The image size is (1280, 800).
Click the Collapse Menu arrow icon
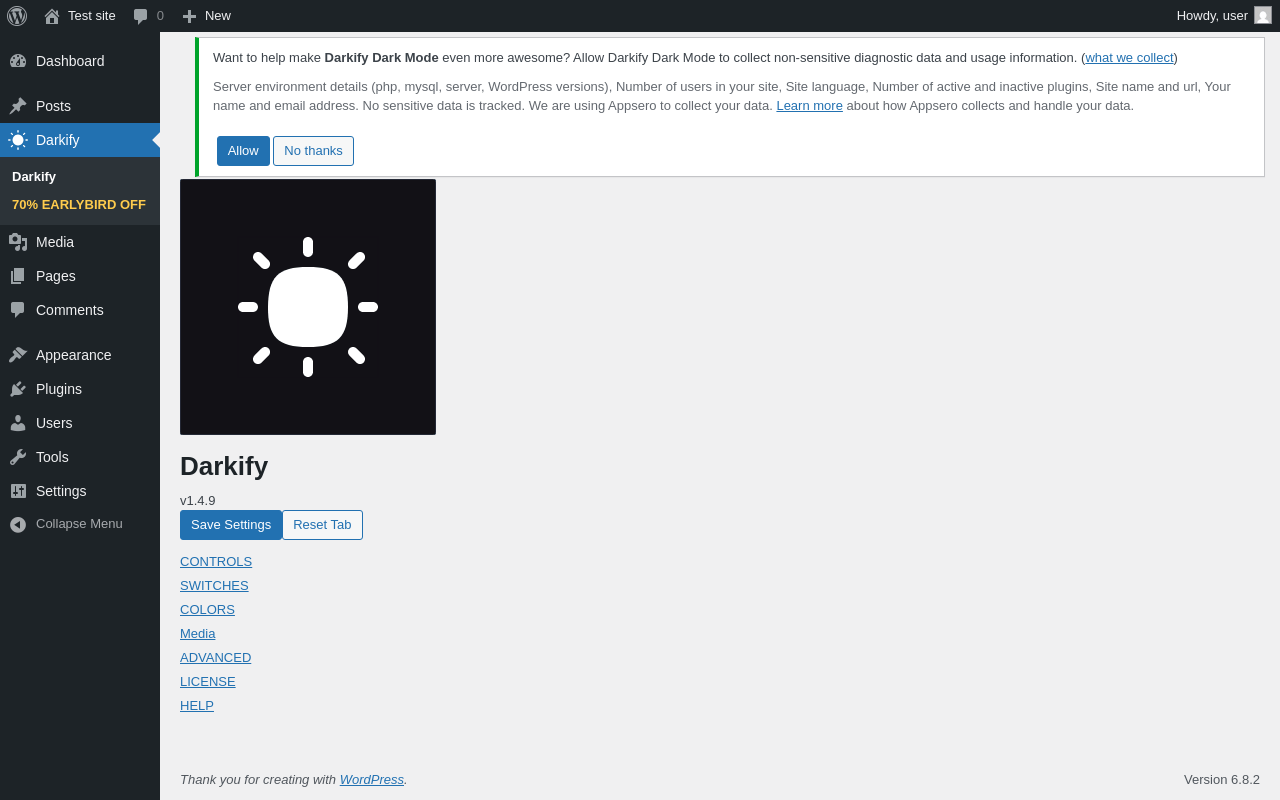point(18,524)
